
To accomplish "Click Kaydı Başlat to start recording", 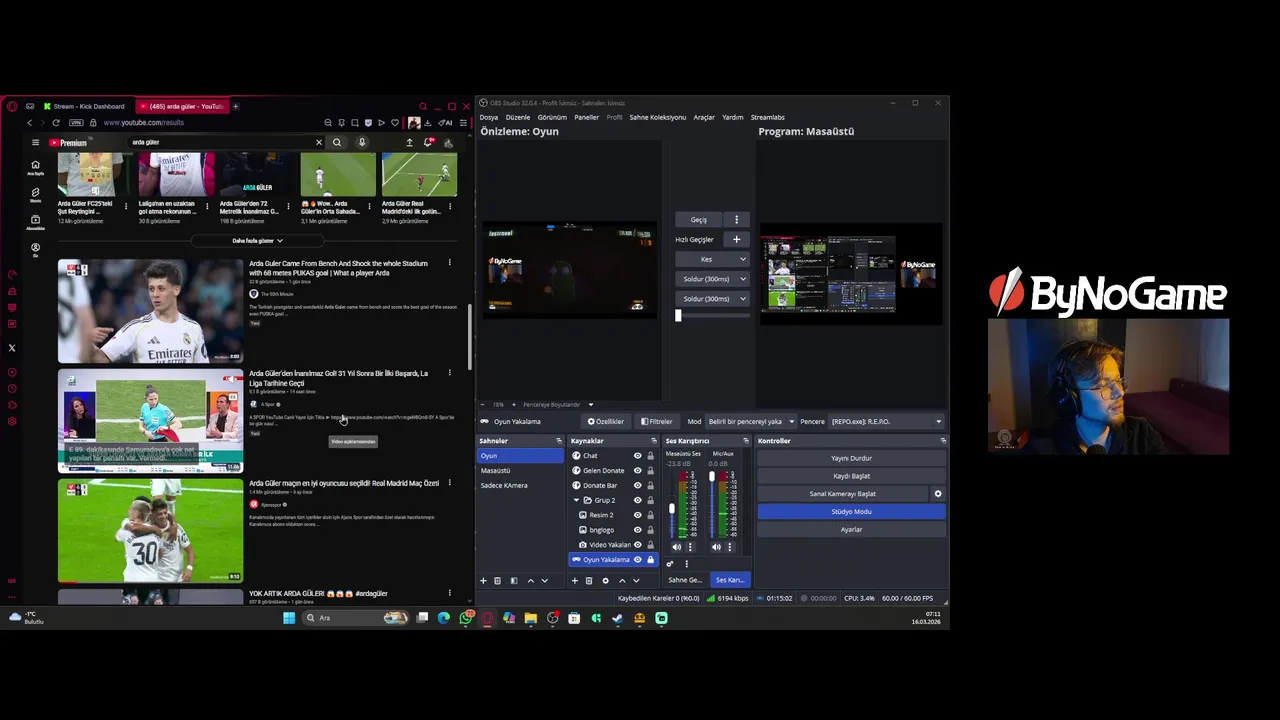I will coord(851,476).
